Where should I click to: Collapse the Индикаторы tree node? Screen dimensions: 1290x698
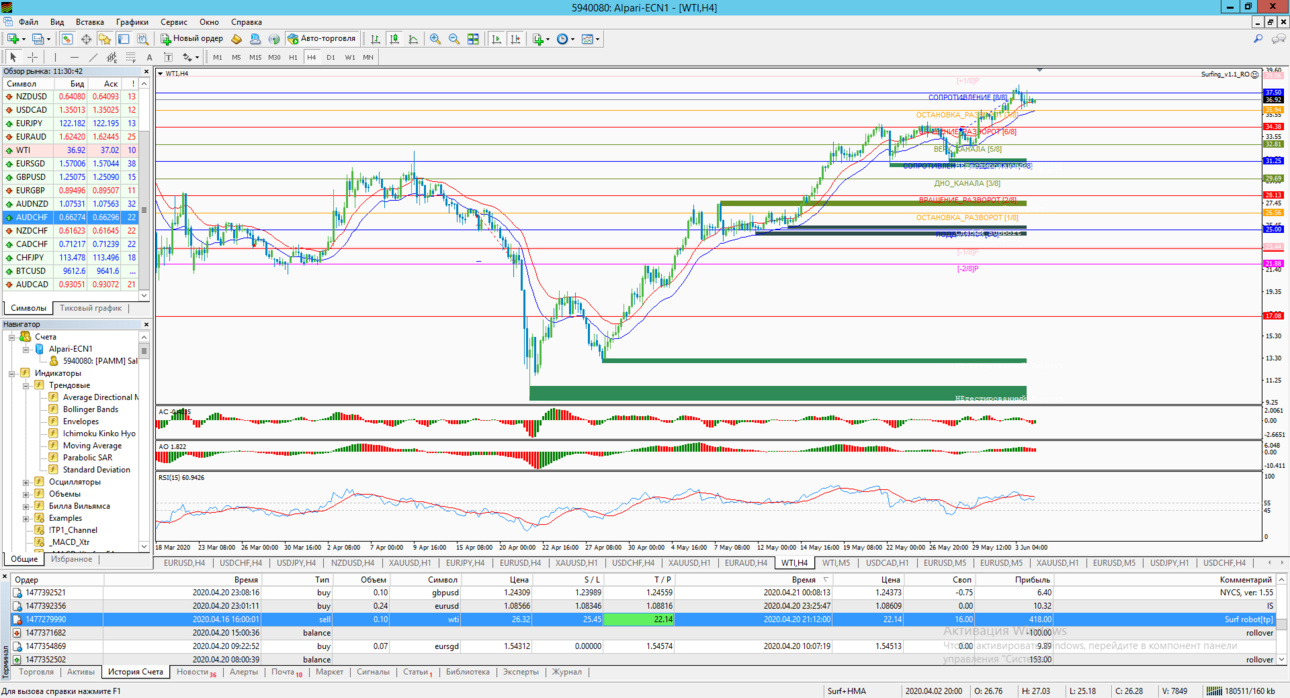click(12, 373)
